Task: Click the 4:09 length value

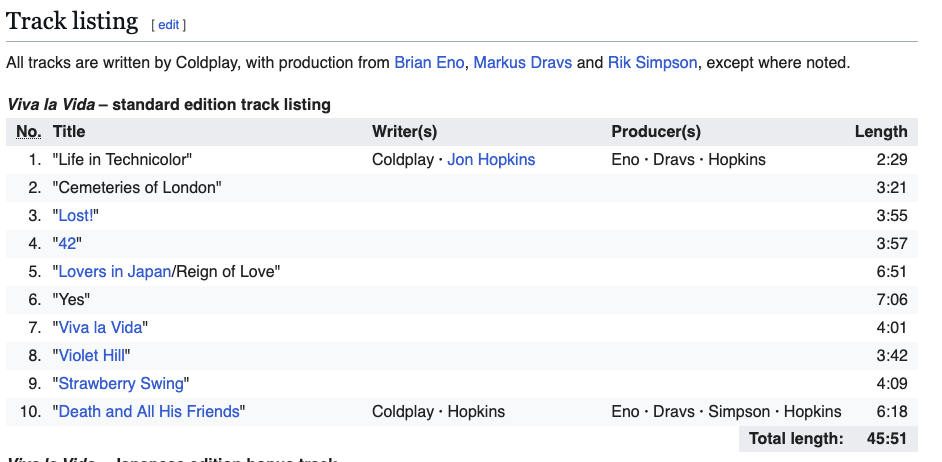Action: (892, 383)
